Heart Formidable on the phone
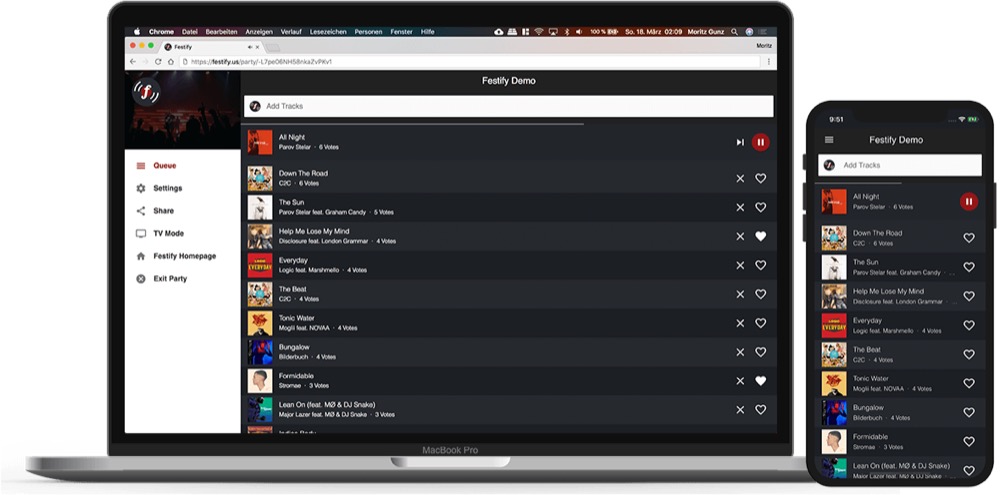This screenshot has height=495, width=1000. pyautogui.click(x=969, y=441)
